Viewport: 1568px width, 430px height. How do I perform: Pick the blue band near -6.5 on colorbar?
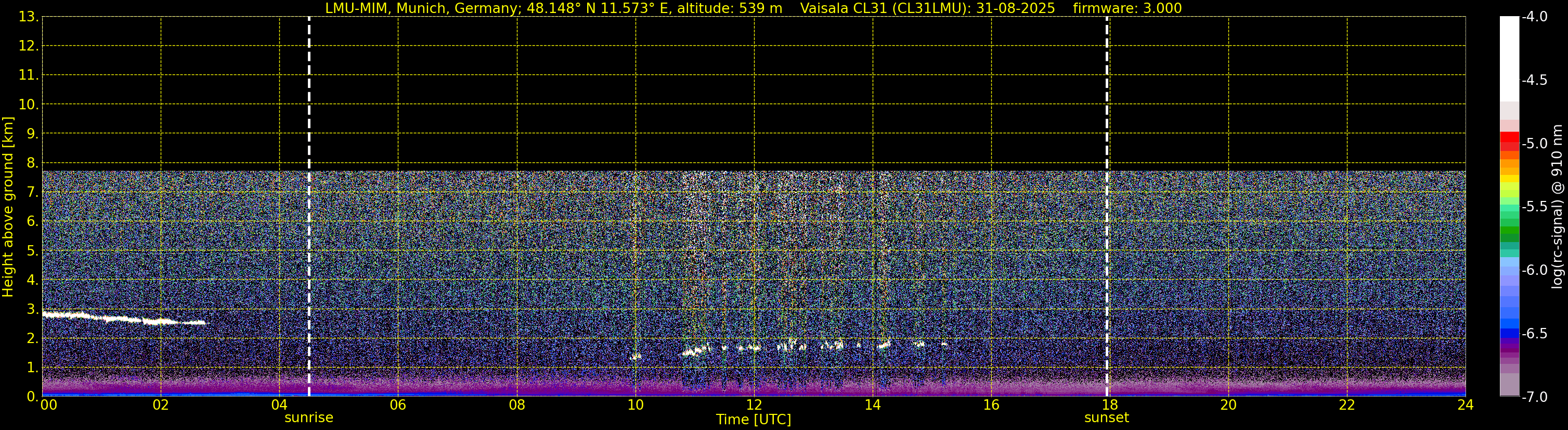click(1509, 333)
